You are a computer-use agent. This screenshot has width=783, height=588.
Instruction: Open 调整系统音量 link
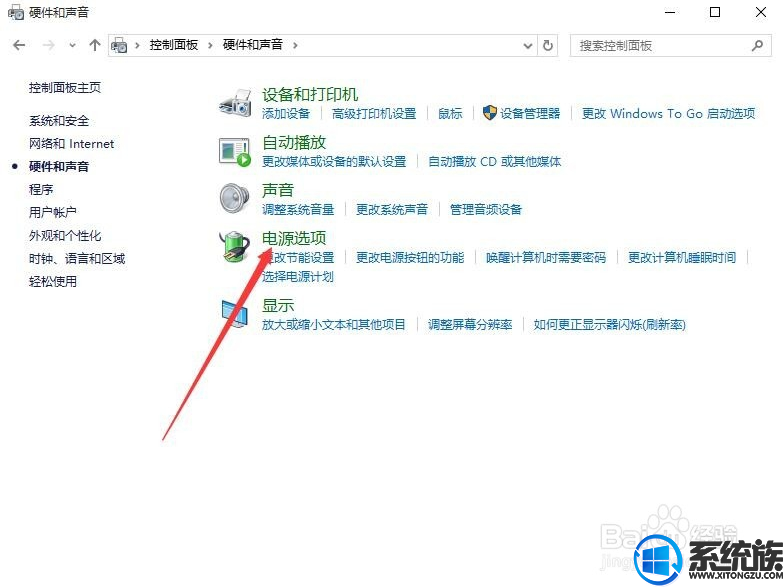pos(298,209)
